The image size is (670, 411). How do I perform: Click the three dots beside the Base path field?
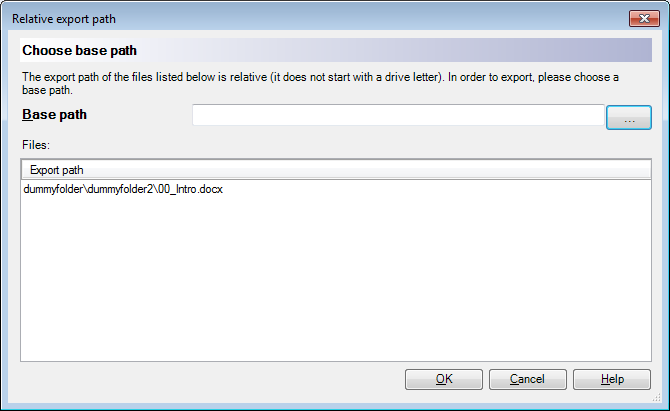[629, 121]
